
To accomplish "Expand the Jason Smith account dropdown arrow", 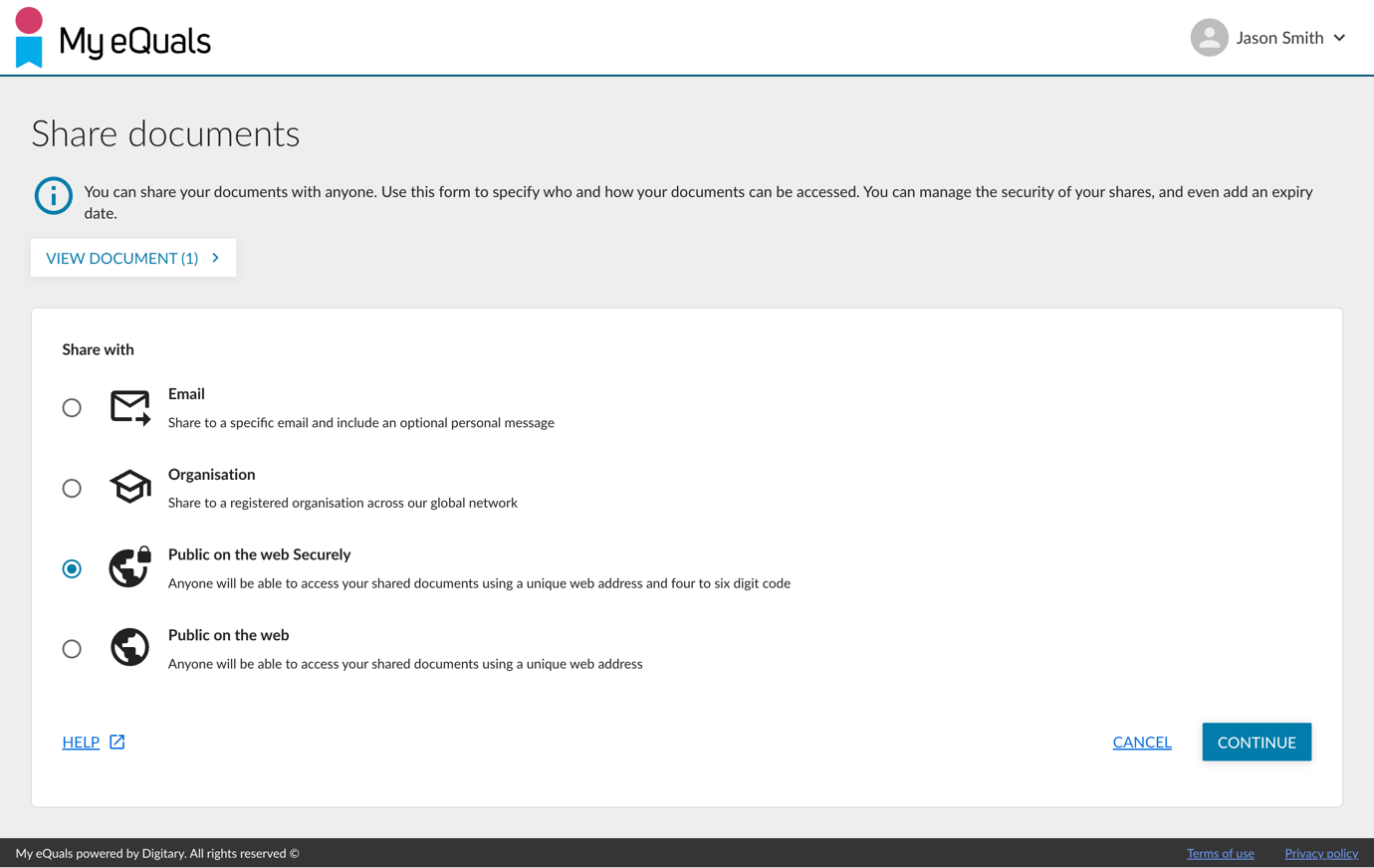I will tap(1339, 38).
